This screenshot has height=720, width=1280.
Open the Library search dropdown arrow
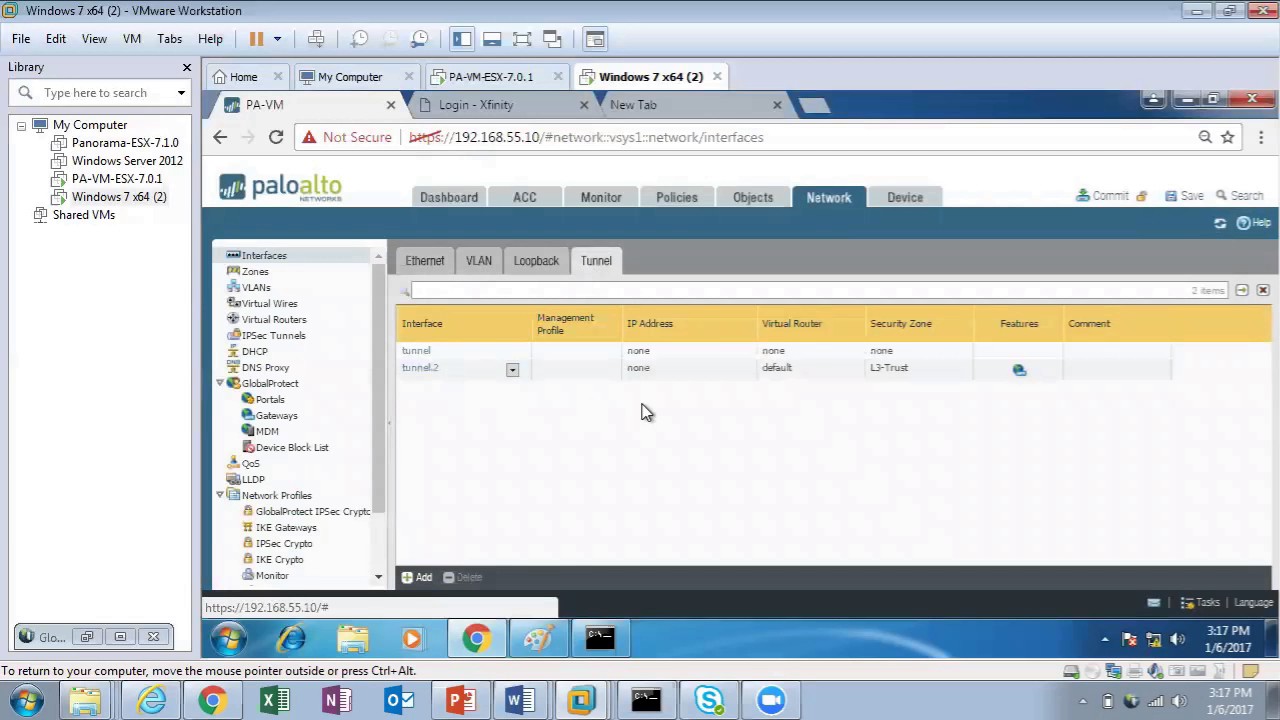click(x=181, y=93)
